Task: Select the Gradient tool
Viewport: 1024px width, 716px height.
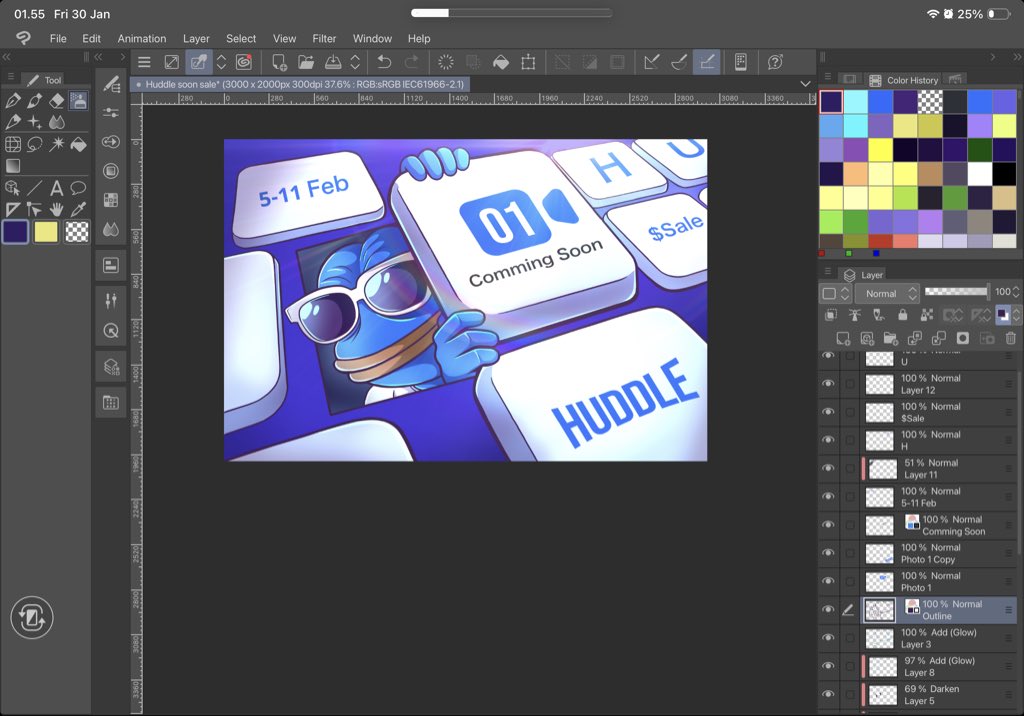Action: [12, 166]
